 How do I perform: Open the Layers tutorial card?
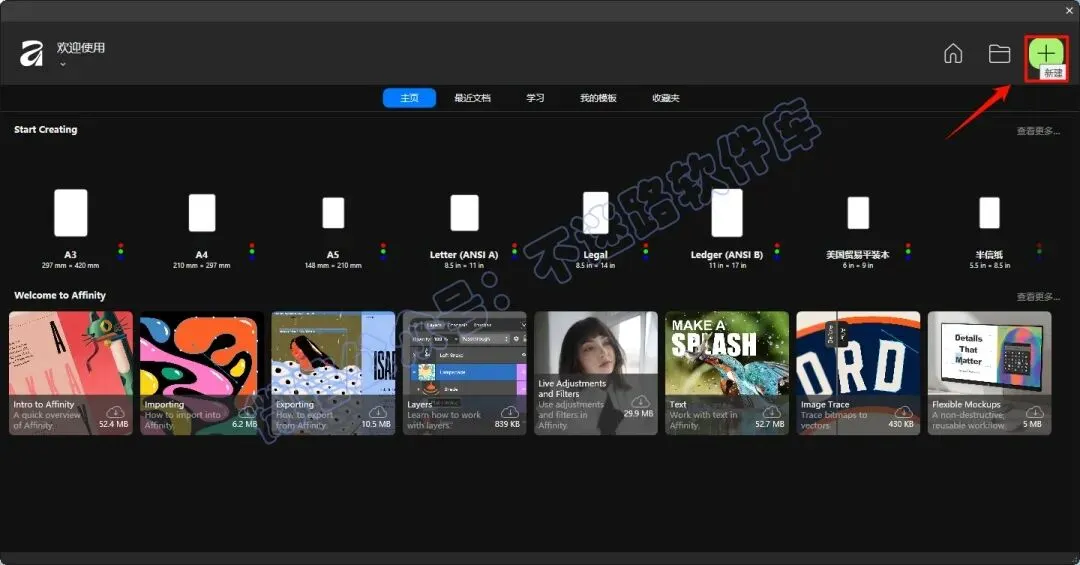(x=464, y=373)
